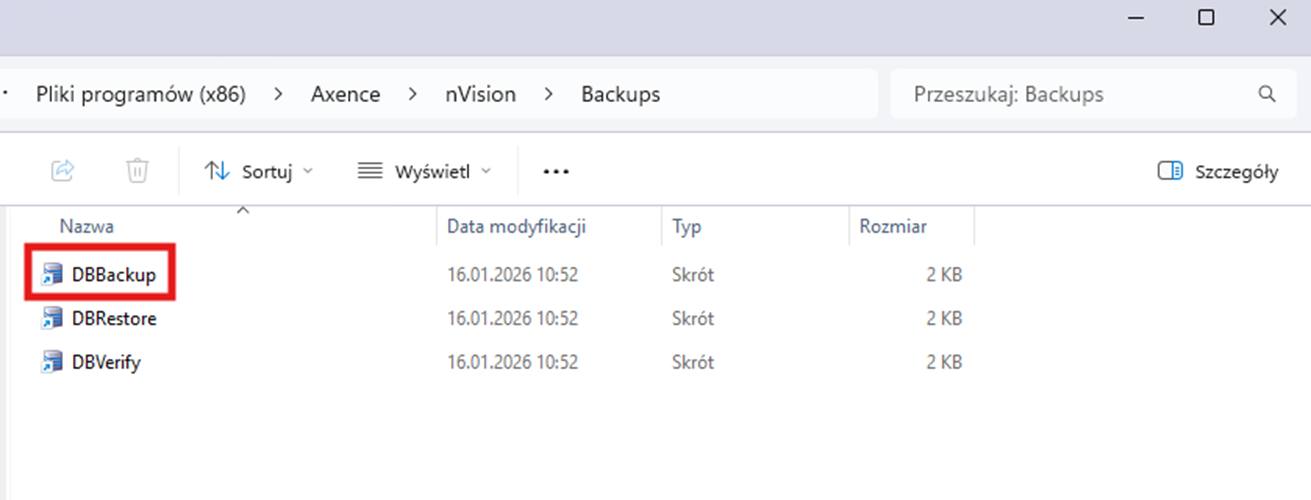Viewport: 1311px width, 500px height.
Task: Open the Wyświetl view dropdown
Action: (x=425, y=172)
